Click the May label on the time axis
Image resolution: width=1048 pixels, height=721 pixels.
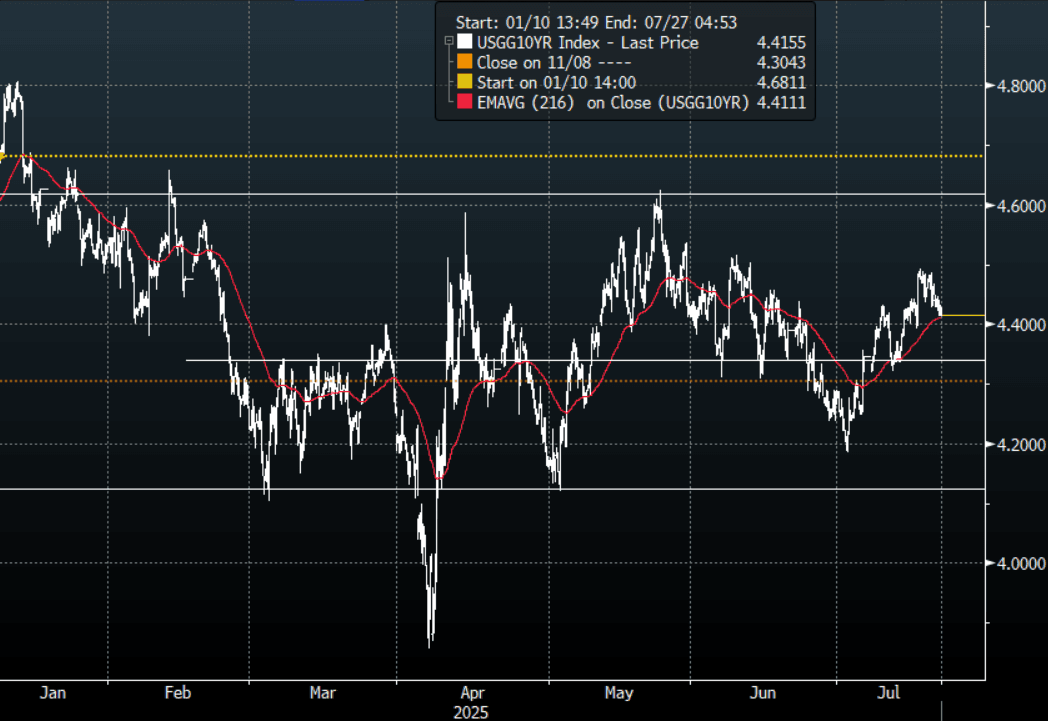[x=618, y=692]
